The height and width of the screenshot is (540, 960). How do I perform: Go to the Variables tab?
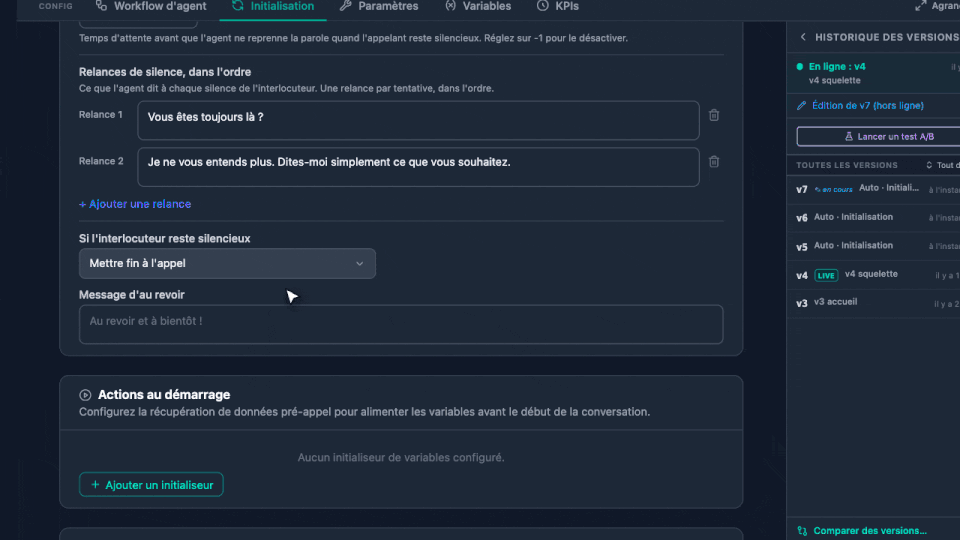tap(478, 6)
